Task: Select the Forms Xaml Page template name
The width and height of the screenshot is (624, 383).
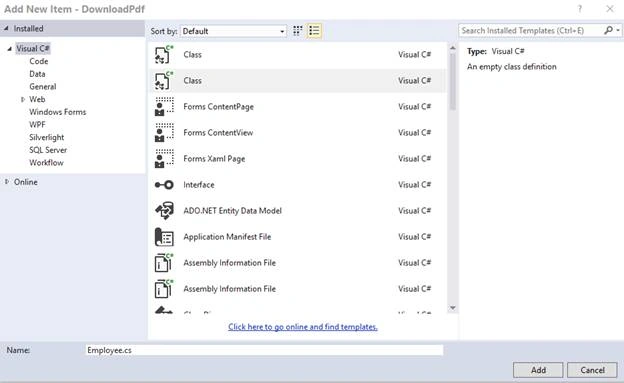Action: (x=214, y=159)
